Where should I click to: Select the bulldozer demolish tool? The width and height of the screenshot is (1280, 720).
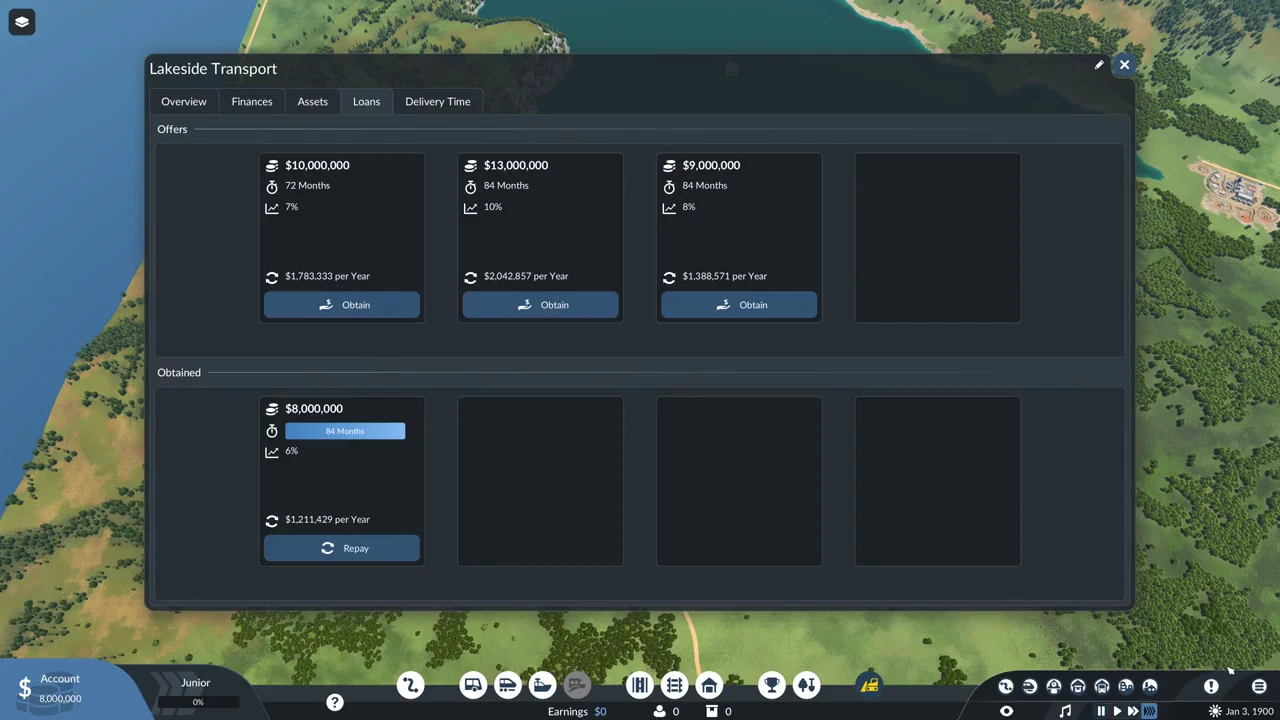(x=869, y=685)
